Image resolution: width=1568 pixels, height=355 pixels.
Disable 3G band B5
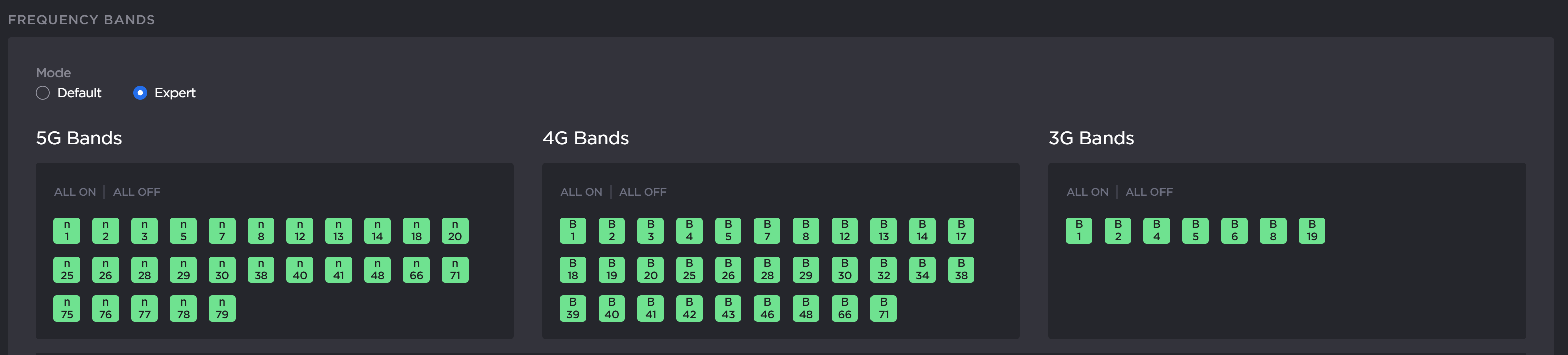1195,231
